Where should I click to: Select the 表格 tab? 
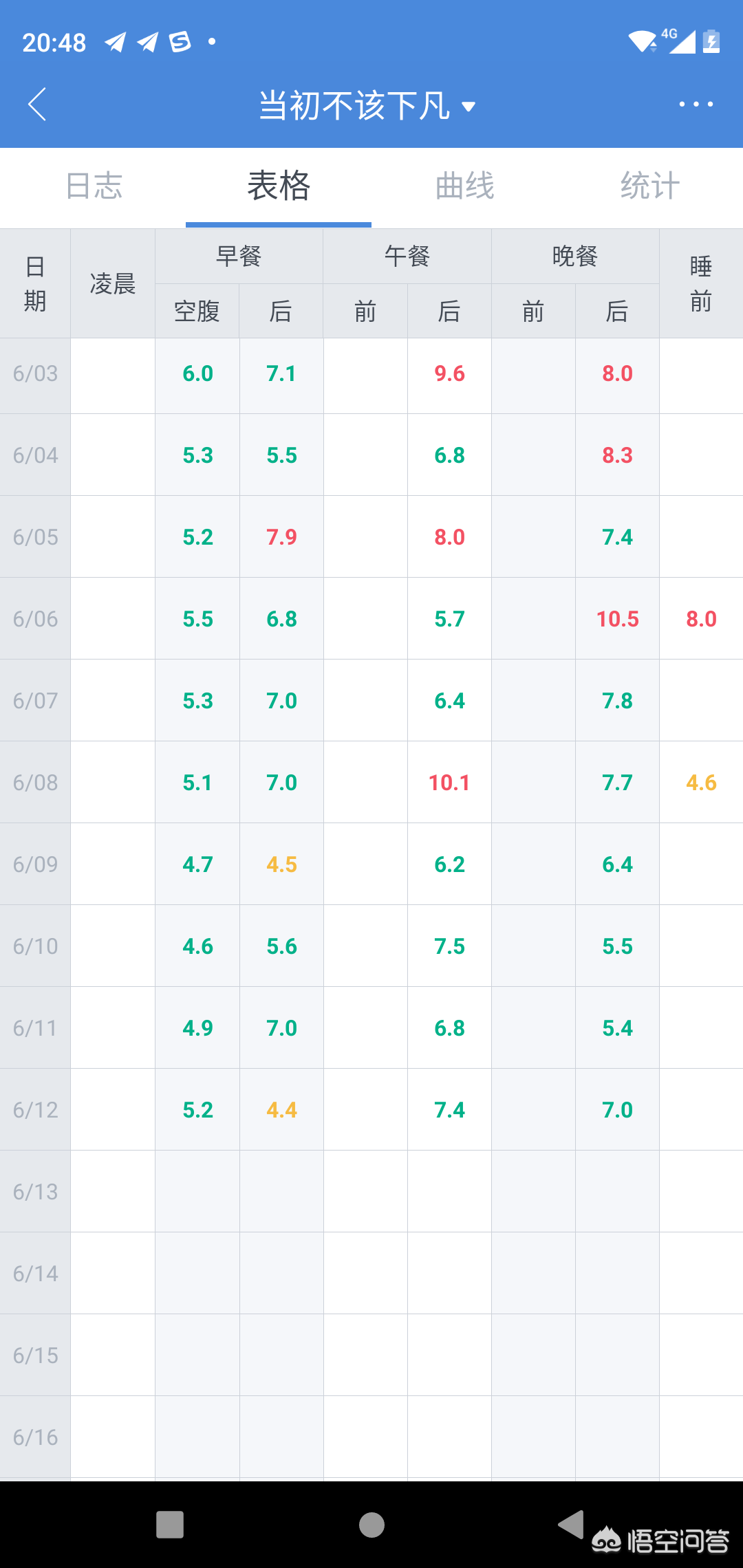pos(279,186)
